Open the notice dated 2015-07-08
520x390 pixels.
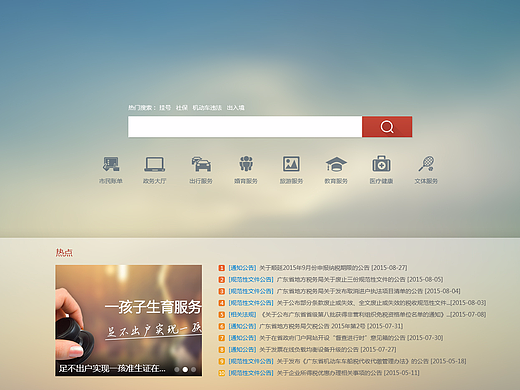tap(373, 314)
